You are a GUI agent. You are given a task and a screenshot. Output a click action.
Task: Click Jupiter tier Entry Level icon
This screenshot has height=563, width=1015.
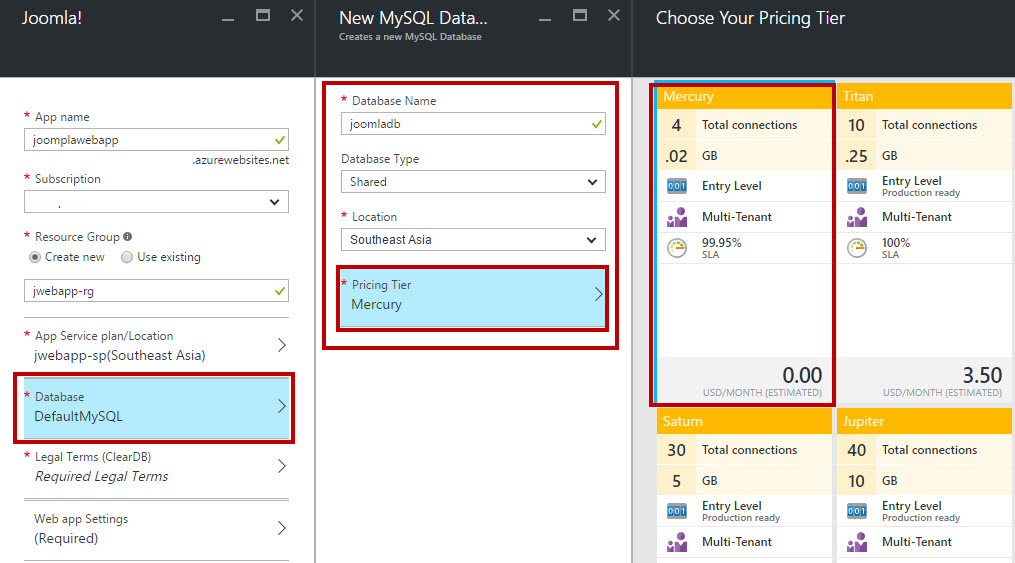pos(856,511)
